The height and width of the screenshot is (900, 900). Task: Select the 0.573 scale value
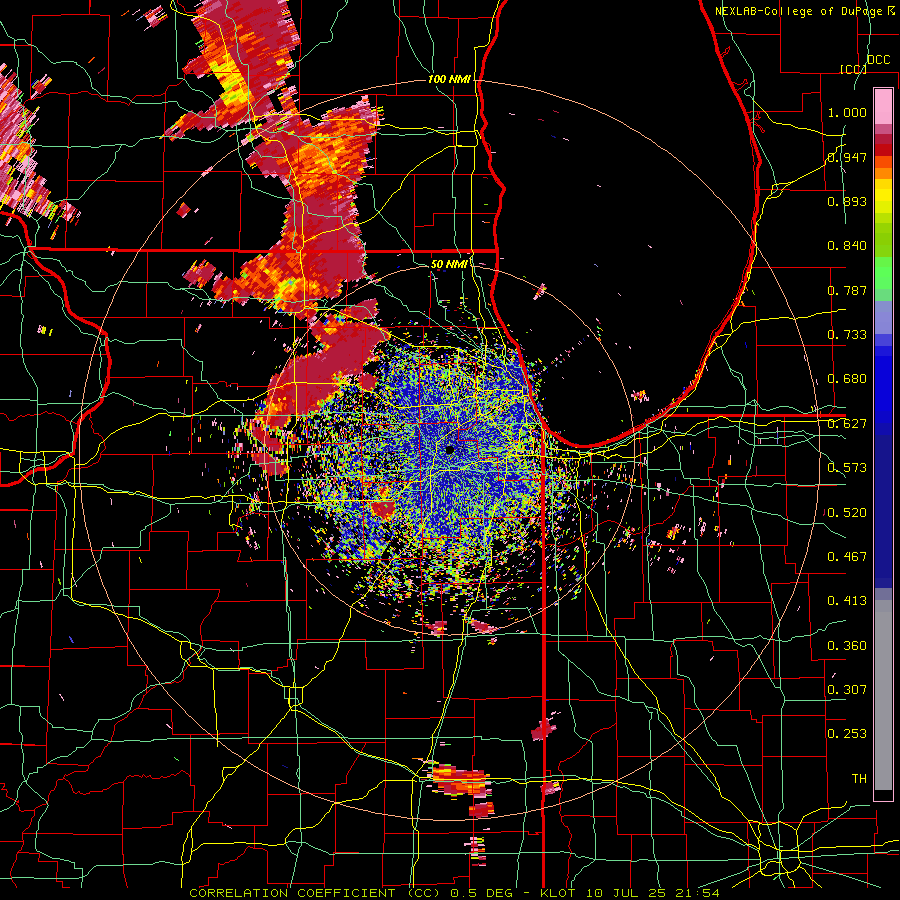[847, 468]
